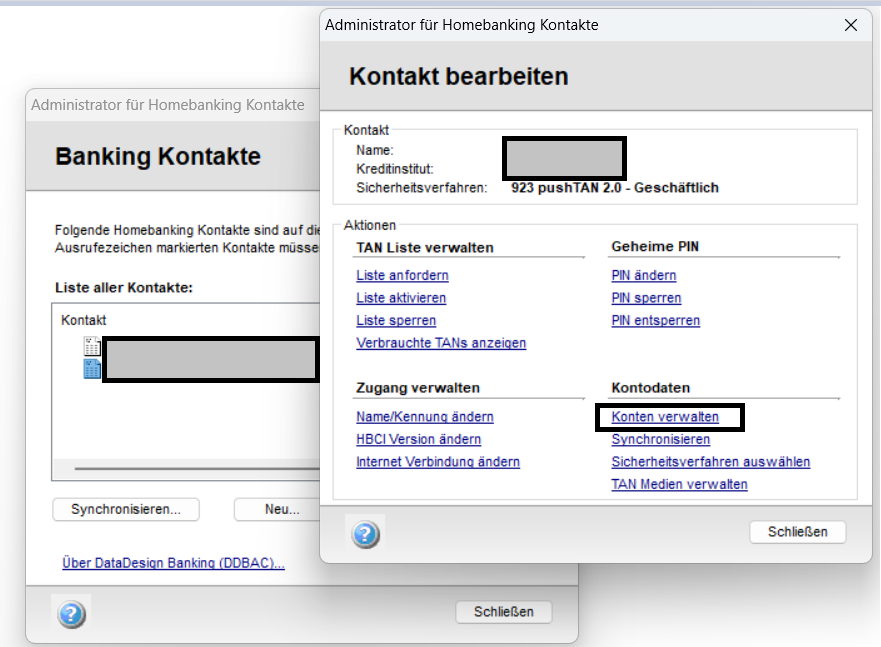The width and height of the screenshot is (881, 647).
Task: Click the Name/Kennung ändern link
Action: [x=425, y=417]
